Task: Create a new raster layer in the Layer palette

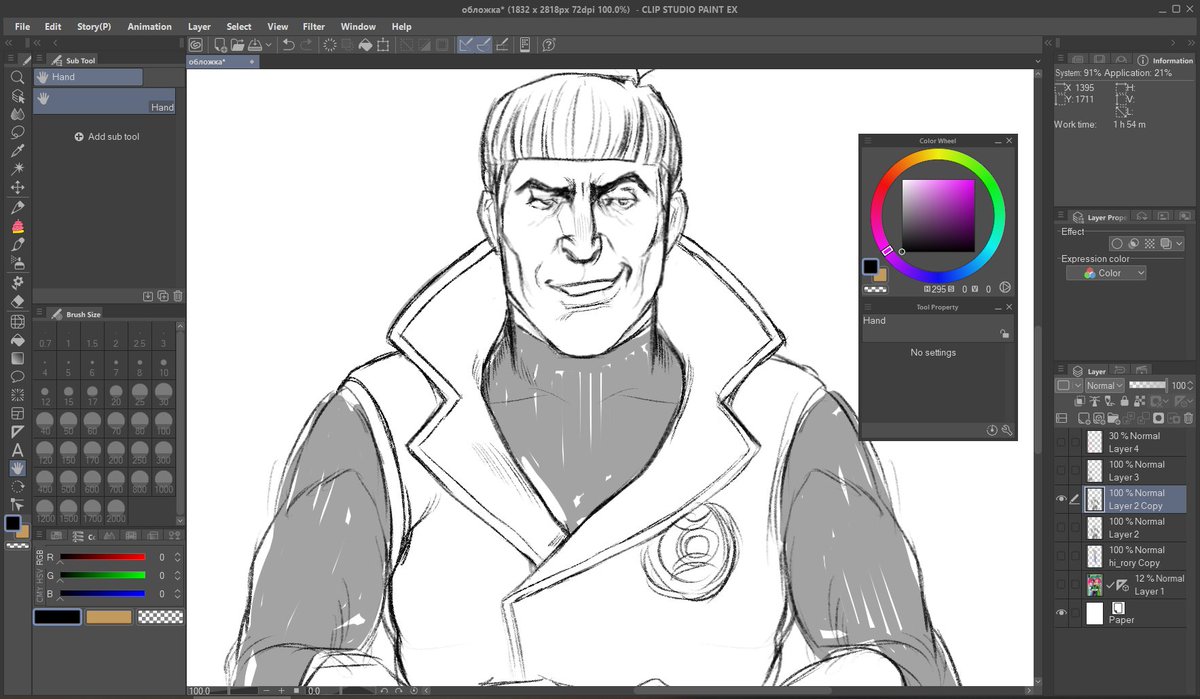Action: 1083,417
